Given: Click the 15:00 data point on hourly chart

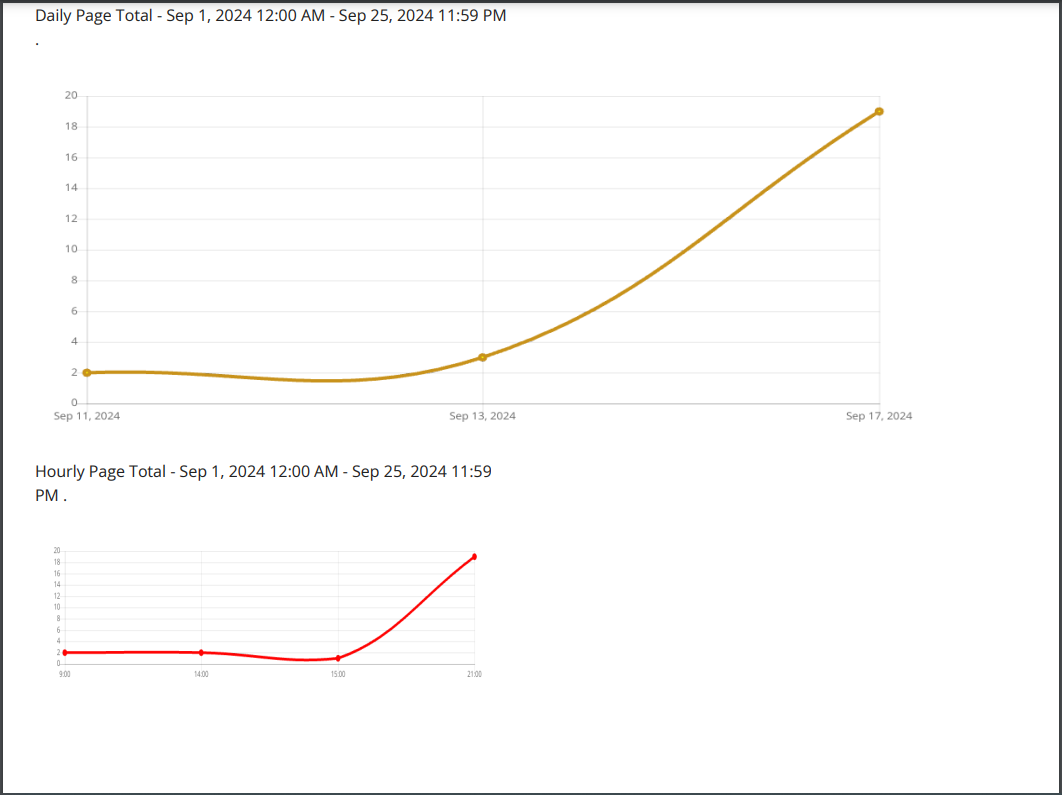Looking at the screenshot, I should tap(338, 658).
